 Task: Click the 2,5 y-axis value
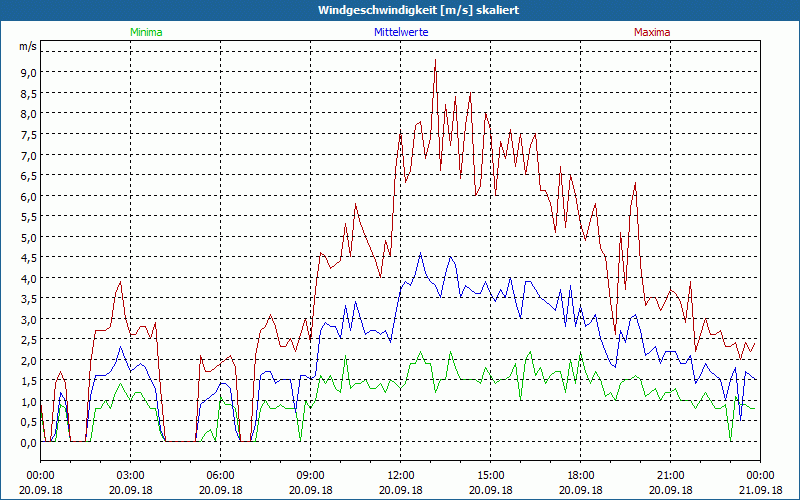(x=29, y=340)
